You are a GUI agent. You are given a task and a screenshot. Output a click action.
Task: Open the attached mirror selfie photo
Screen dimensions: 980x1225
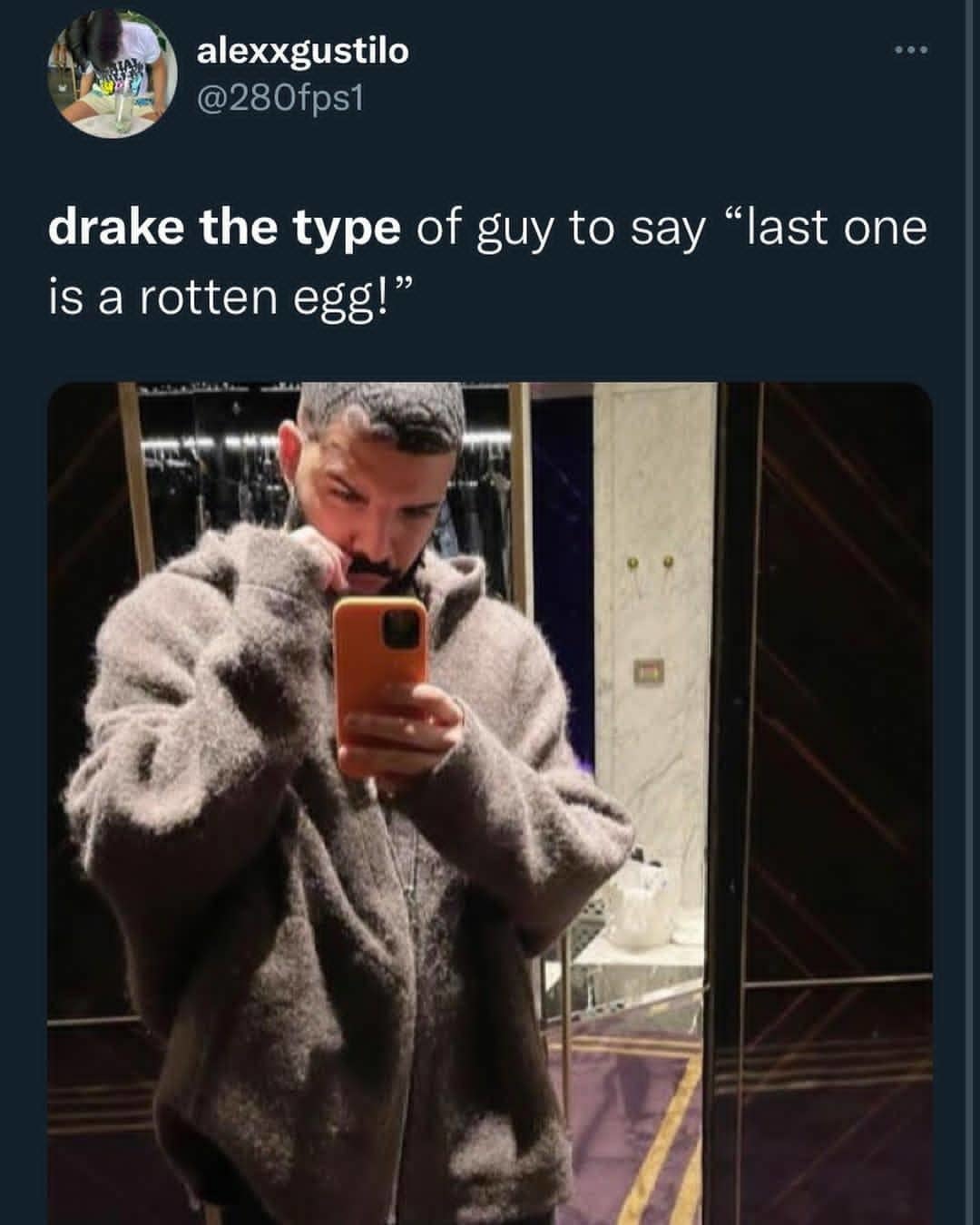click(x=490, y=803)
